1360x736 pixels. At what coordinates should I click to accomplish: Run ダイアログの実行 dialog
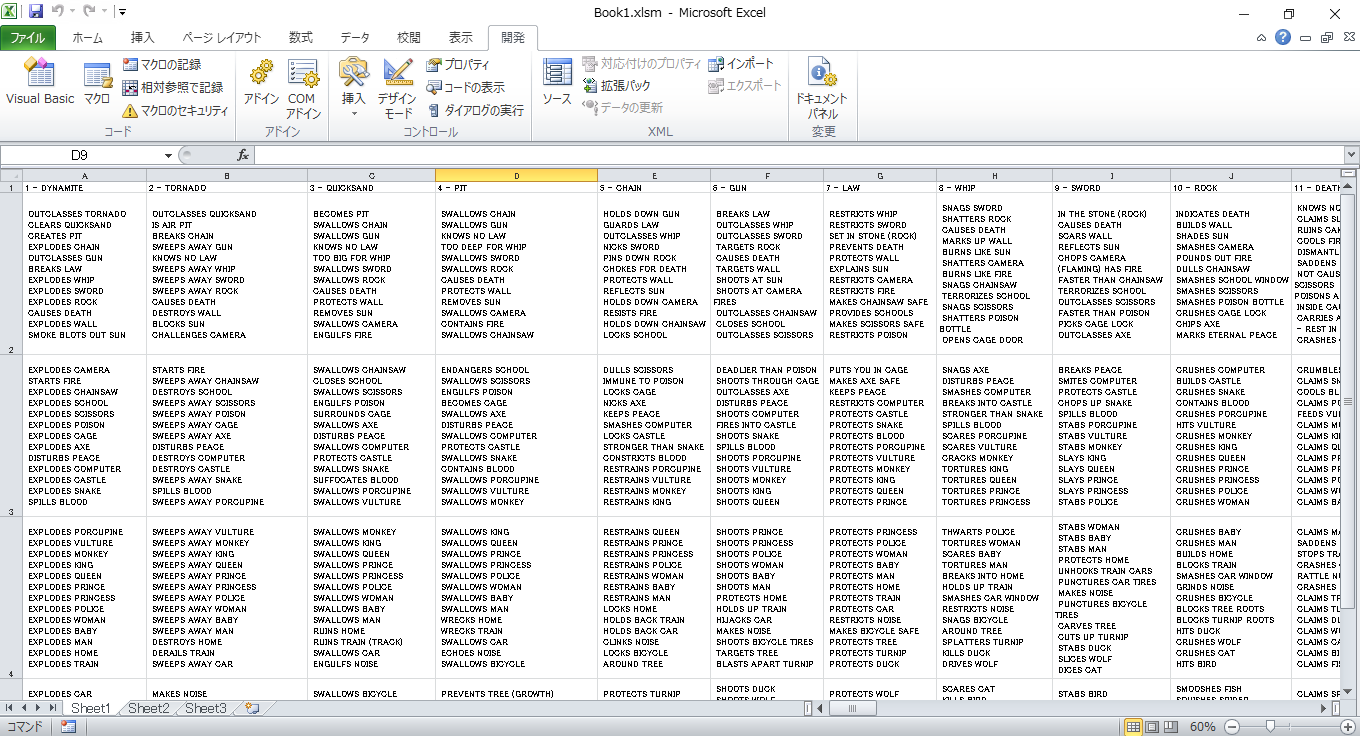[x=475, y=111]
